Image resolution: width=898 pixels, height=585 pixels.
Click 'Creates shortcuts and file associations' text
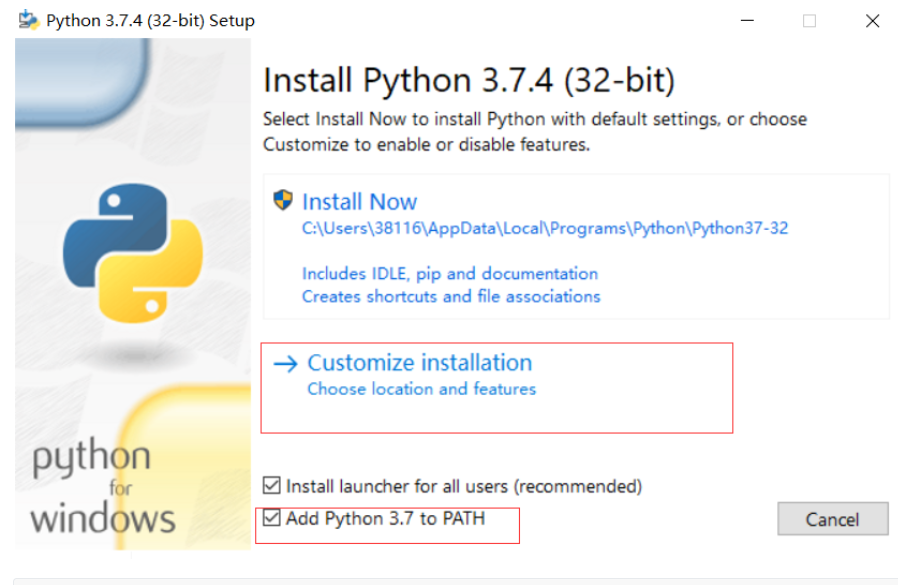[x=451, y=297]
